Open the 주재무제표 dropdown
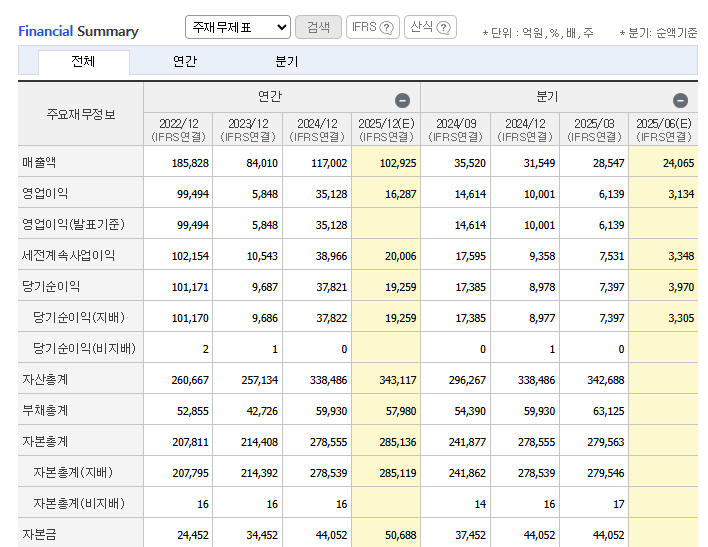 click(238, 27)
